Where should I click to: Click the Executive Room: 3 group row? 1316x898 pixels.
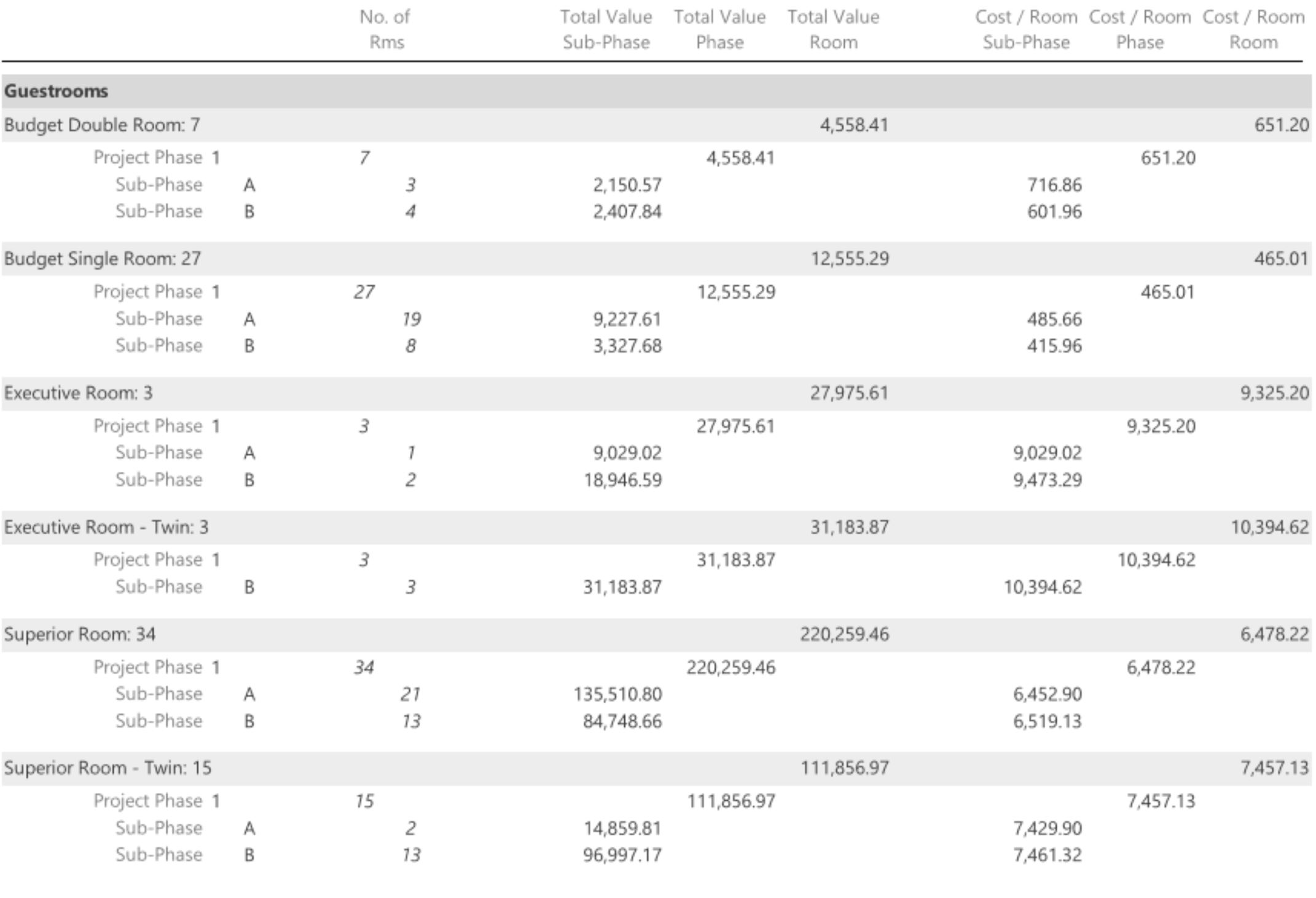click(x=78, y=393)
